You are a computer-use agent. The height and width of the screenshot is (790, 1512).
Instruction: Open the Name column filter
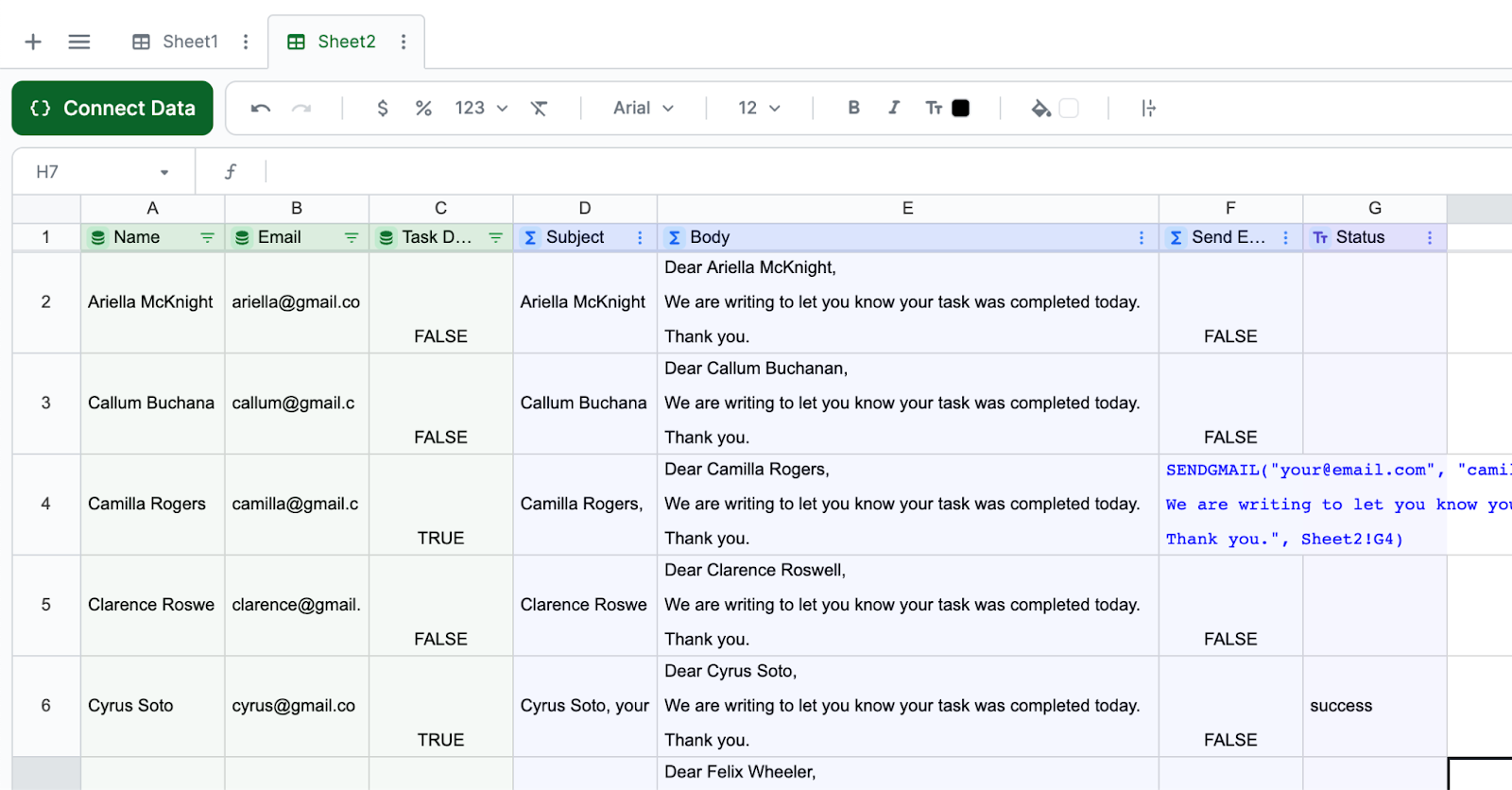(207, 238)
